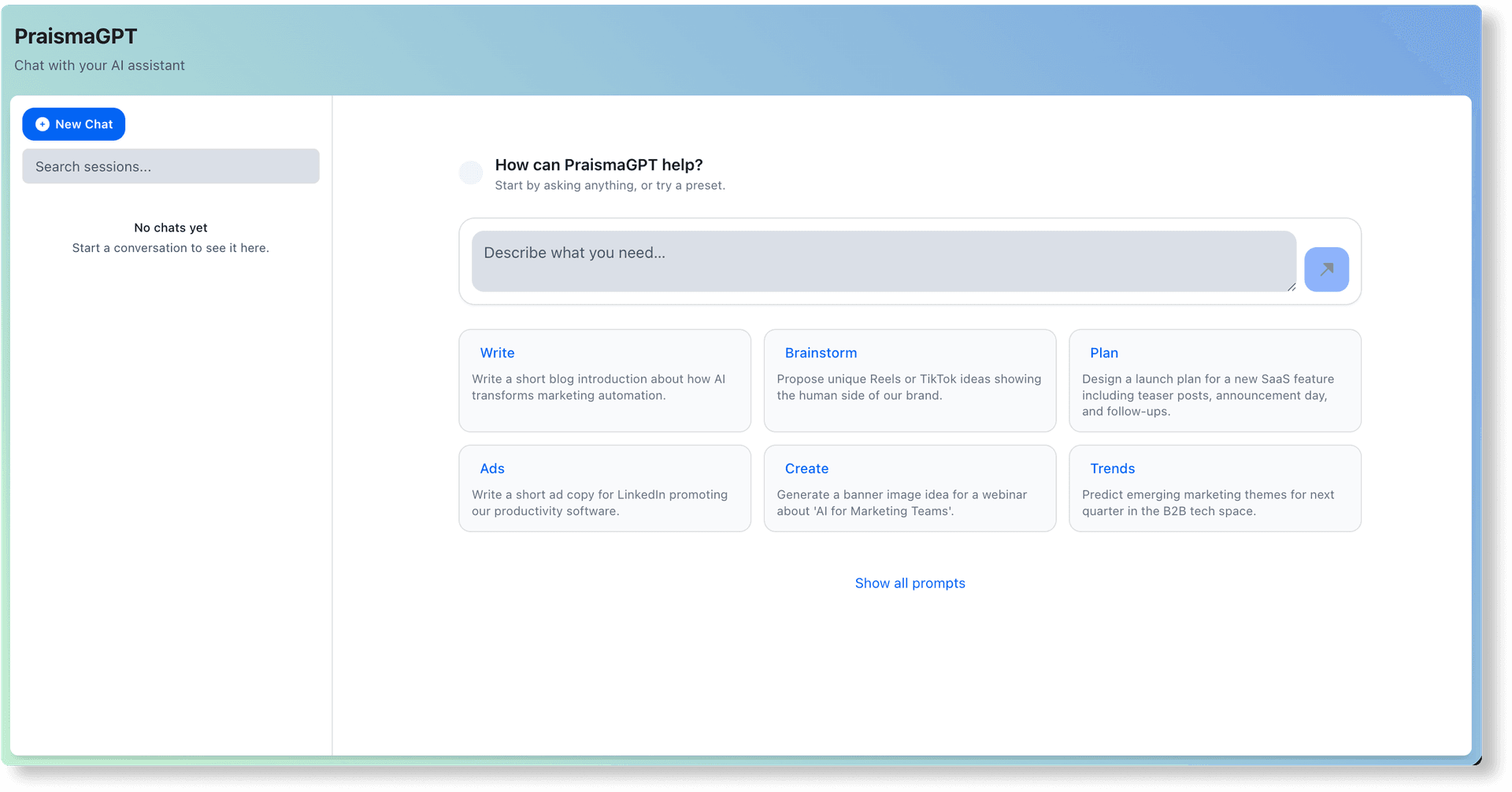Click the Describe what you need textbox
This screenshot has height=792, width=1512.
pyautogui.click(x=882, y=261)
